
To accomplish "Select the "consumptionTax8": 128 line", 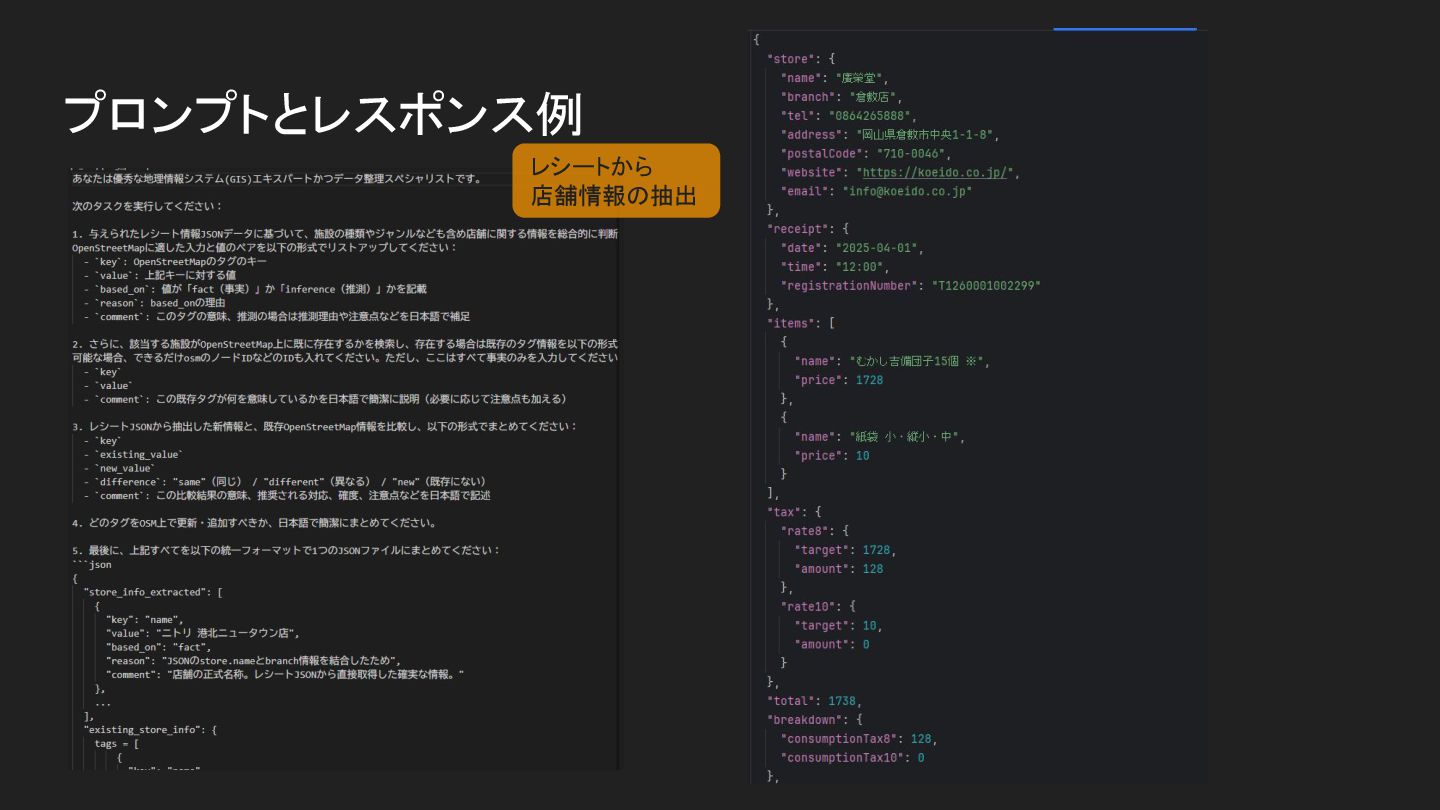I will tap(858, 739).
